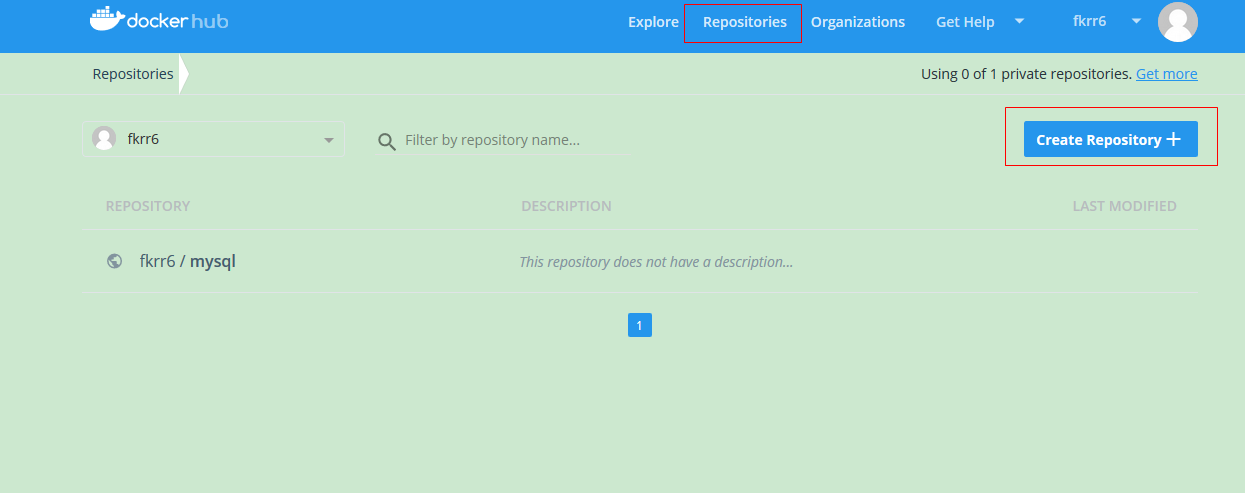Click the REPOSITORY column header
This screenshot has width=1245, height=493.
148,206
